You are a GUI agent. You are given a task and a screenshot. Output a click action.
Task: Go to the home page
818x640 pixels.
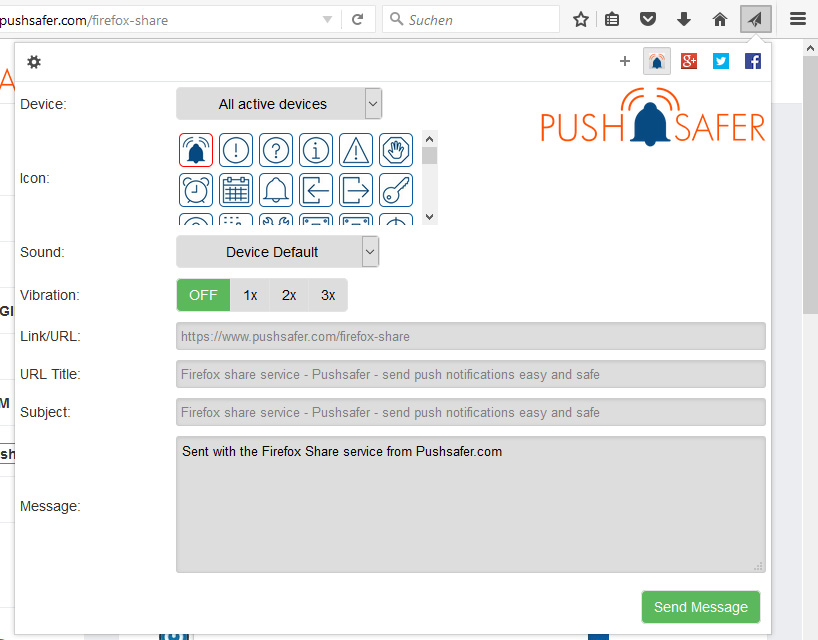(719, 20)
